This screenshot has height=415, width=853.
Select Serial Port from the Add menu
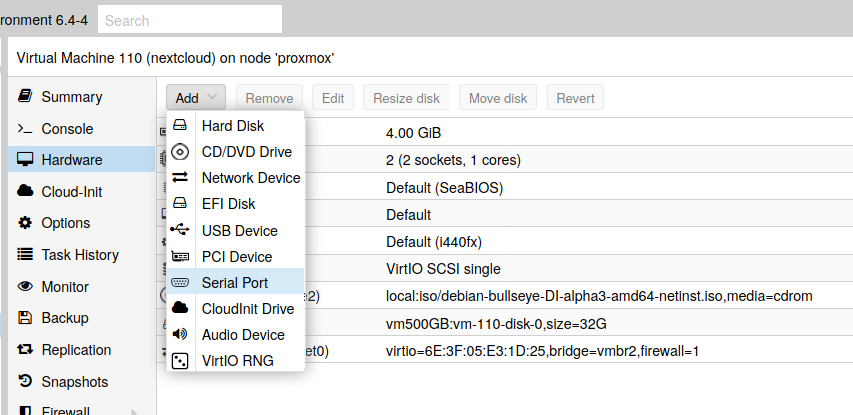click(235, 283)
